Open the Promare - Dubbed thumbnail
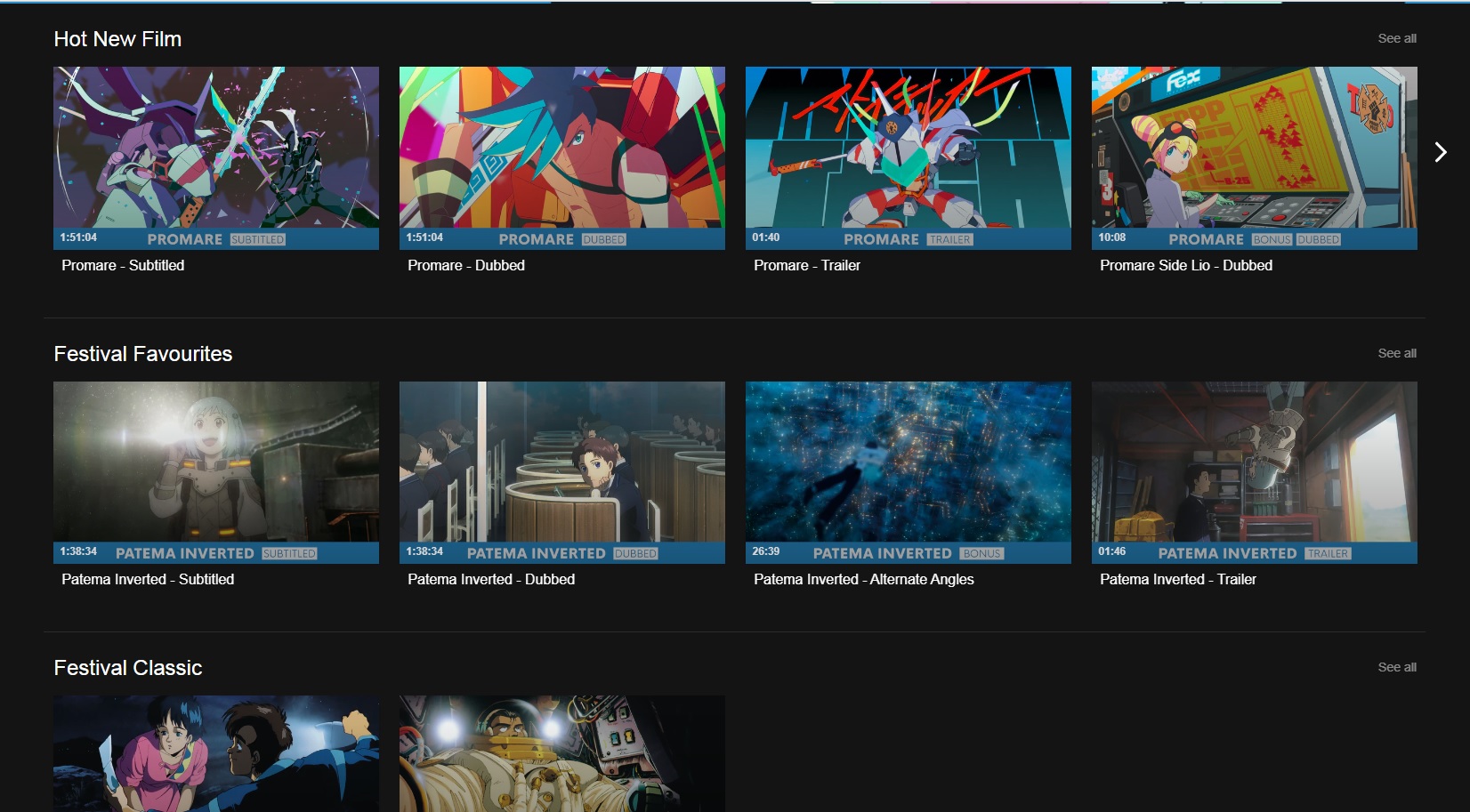 tap(562, 158)
